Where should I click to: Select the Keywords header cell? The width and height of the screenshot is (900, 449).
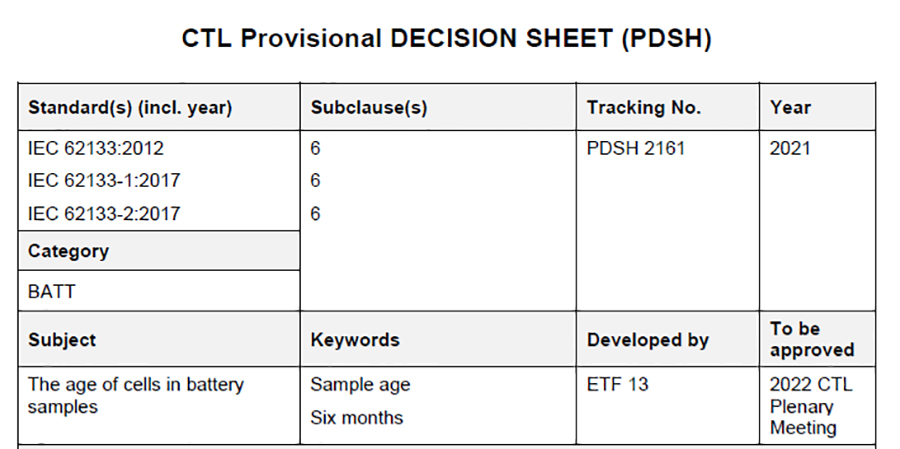[x=355, y=340]
